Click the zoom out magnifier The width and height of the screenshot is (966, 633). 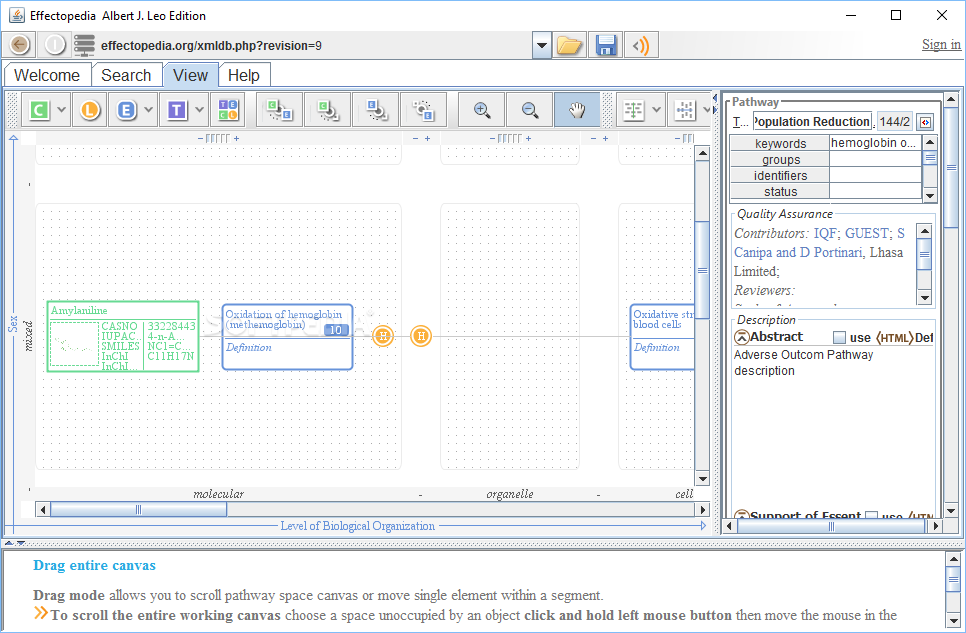pos(530,110)
